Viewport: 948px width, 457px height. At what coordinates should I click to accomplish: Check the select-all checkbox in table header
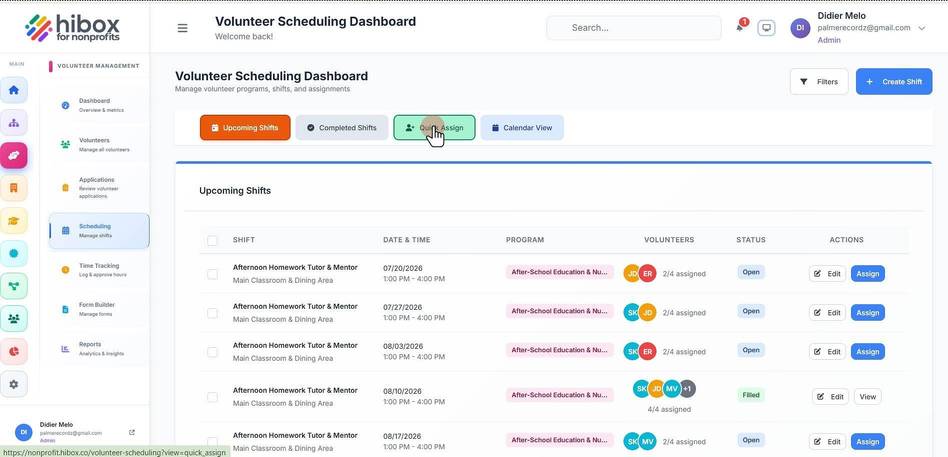tap(212, 241)
